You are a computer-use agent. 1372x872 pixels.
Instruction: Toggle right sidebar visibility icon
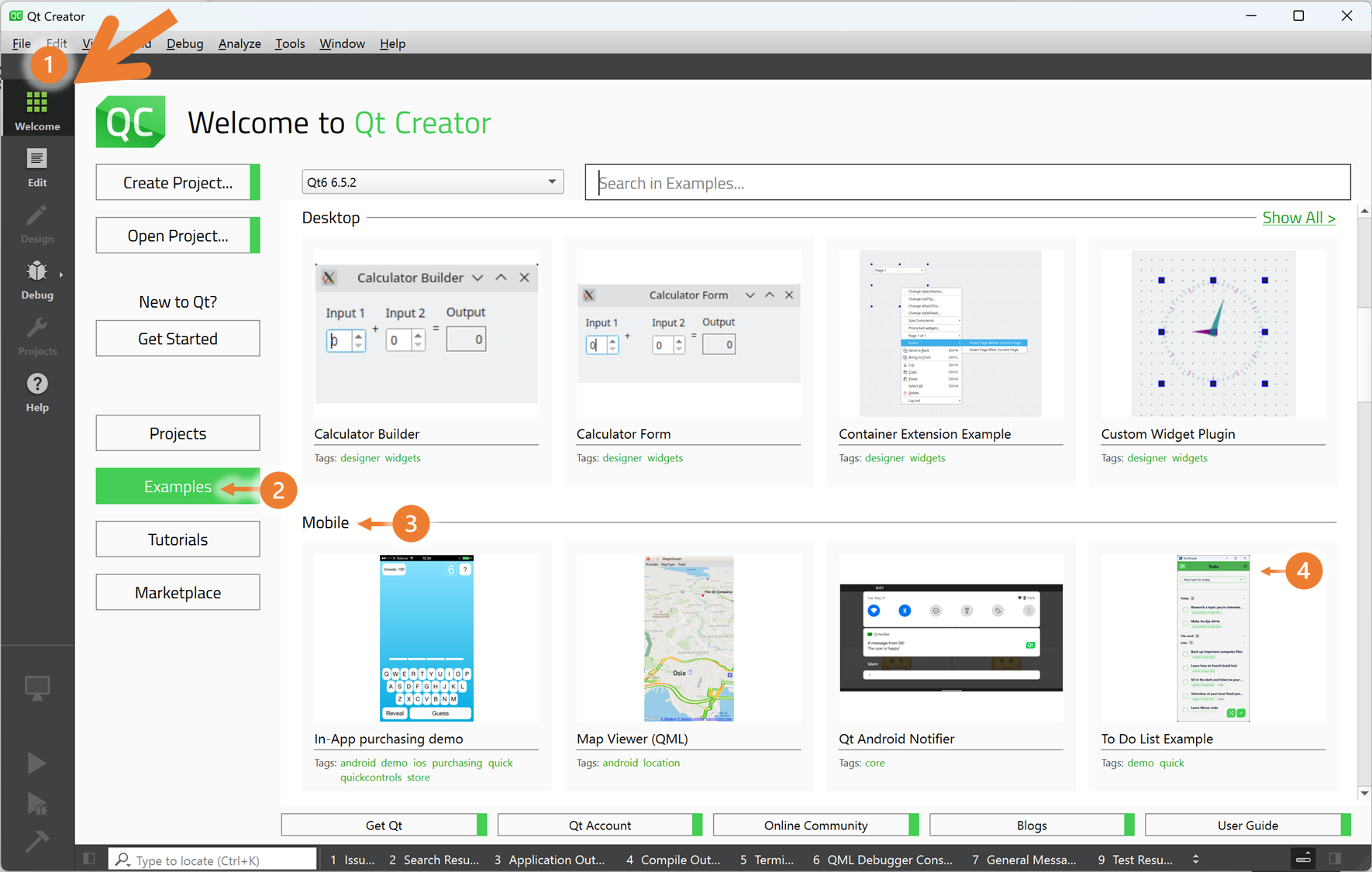pyautogui.click(x=1335, y=859)
